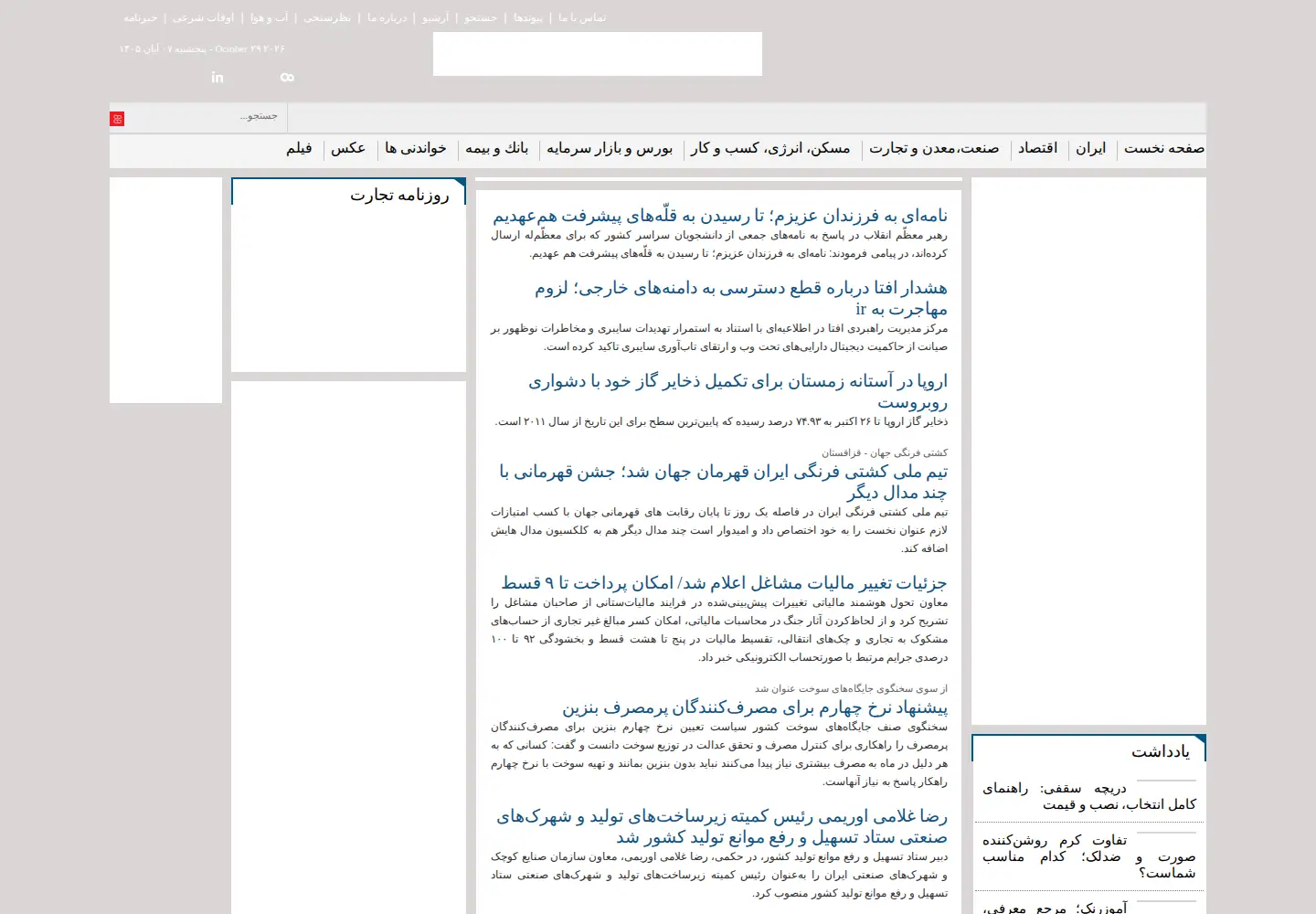Screen dimensions: 1316x914
Task: Select عکس menu item
Action: [348, 148]
